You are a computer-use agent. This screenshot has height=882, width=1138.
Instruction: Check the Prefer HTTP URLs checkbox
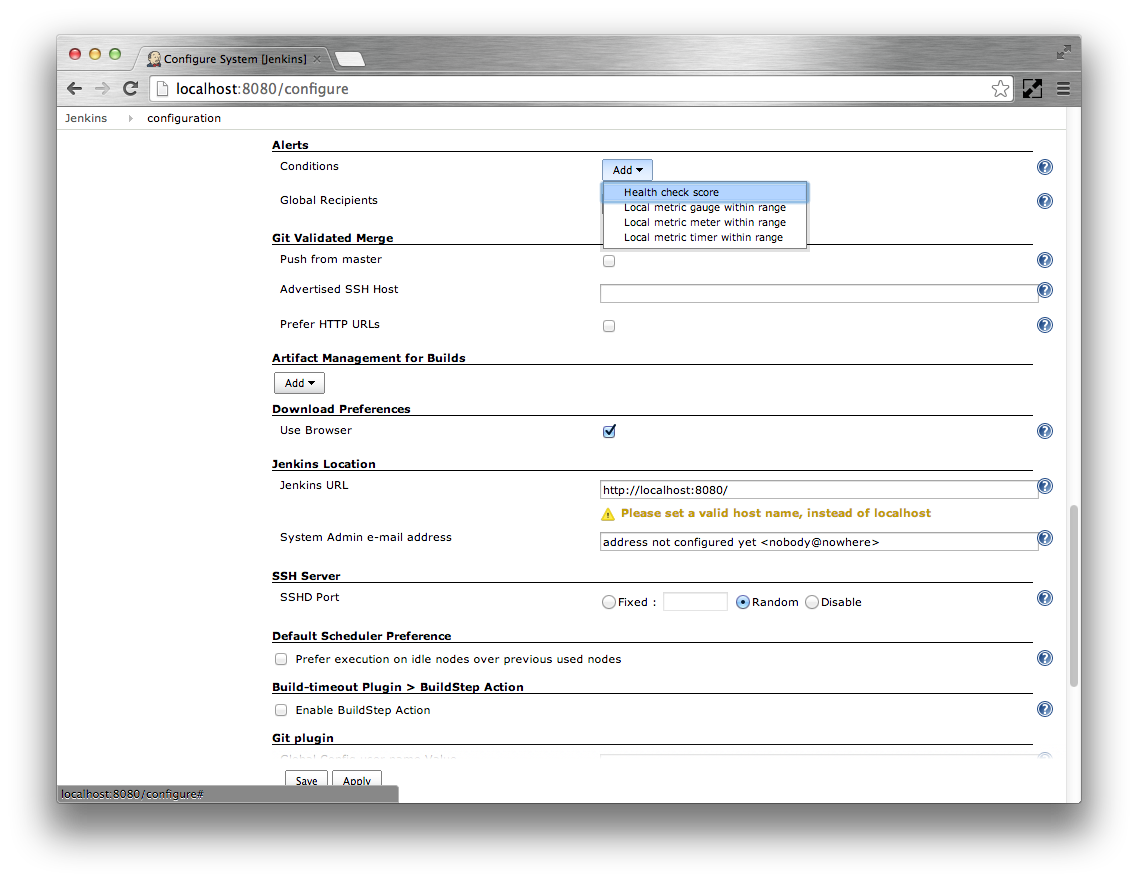609,326
